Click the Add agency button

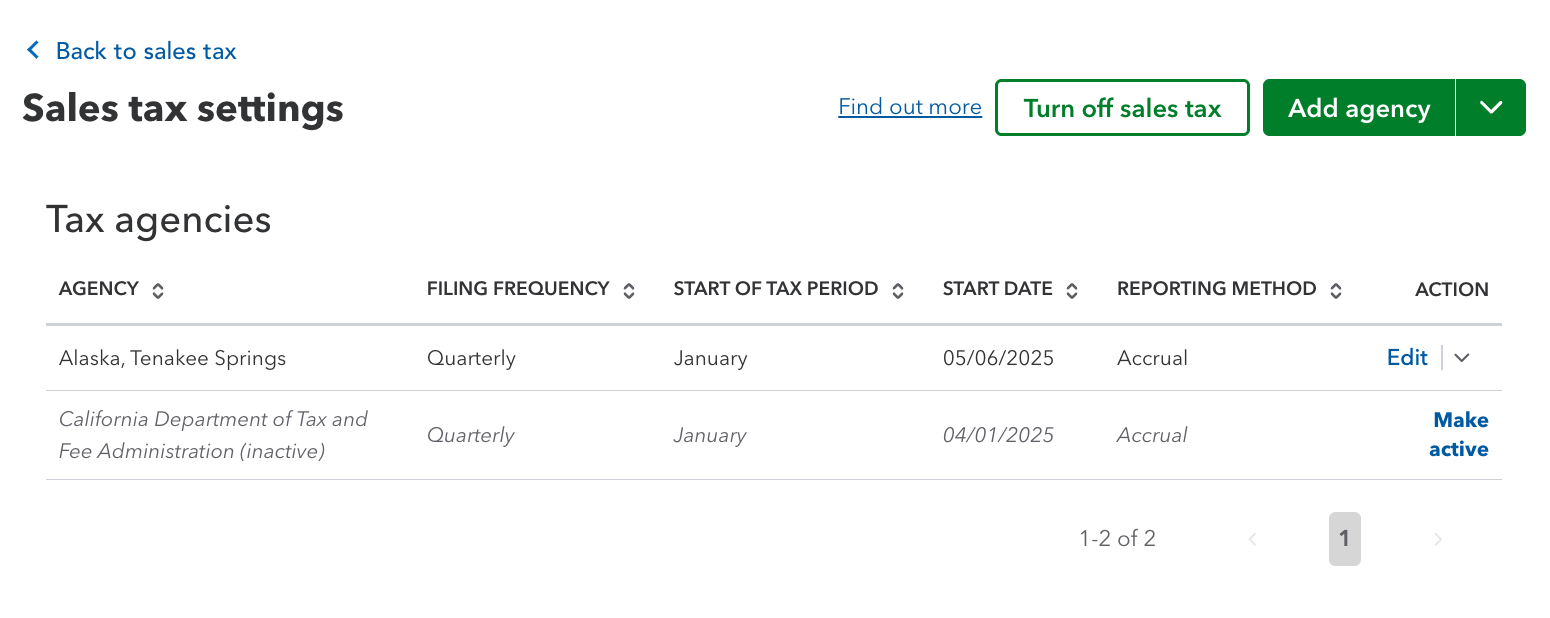point(1358,107)
